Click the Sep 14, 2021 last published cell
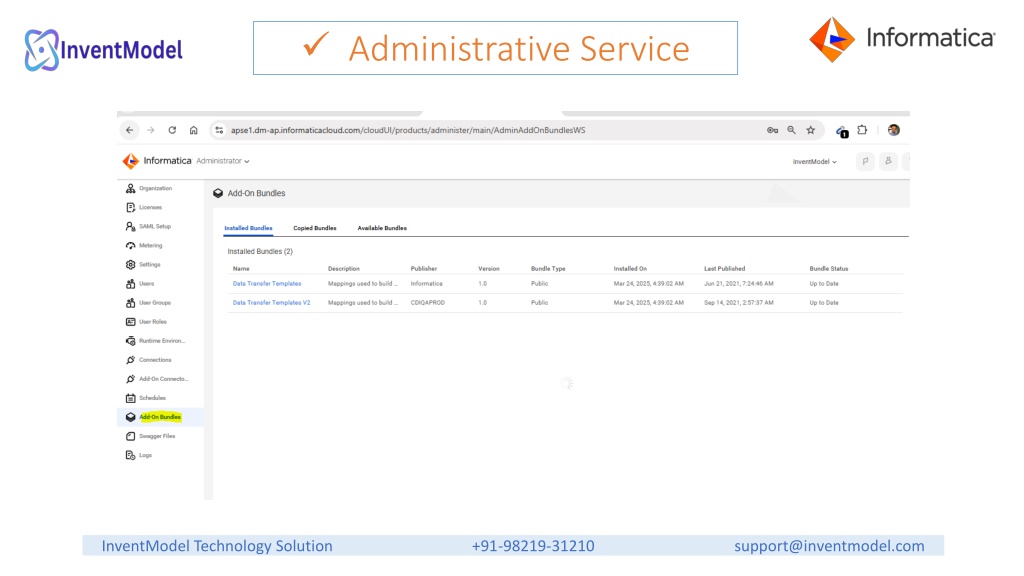 739,302
